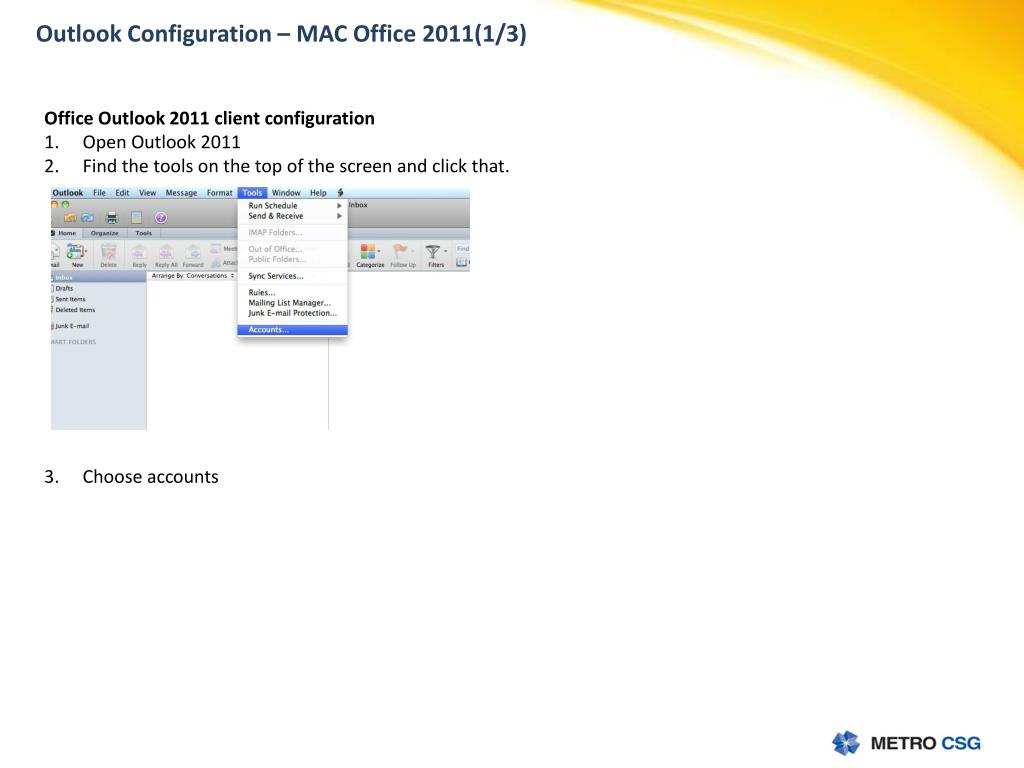Open the File menu
The image size is (1024, 768).
[x=99, y=193]
